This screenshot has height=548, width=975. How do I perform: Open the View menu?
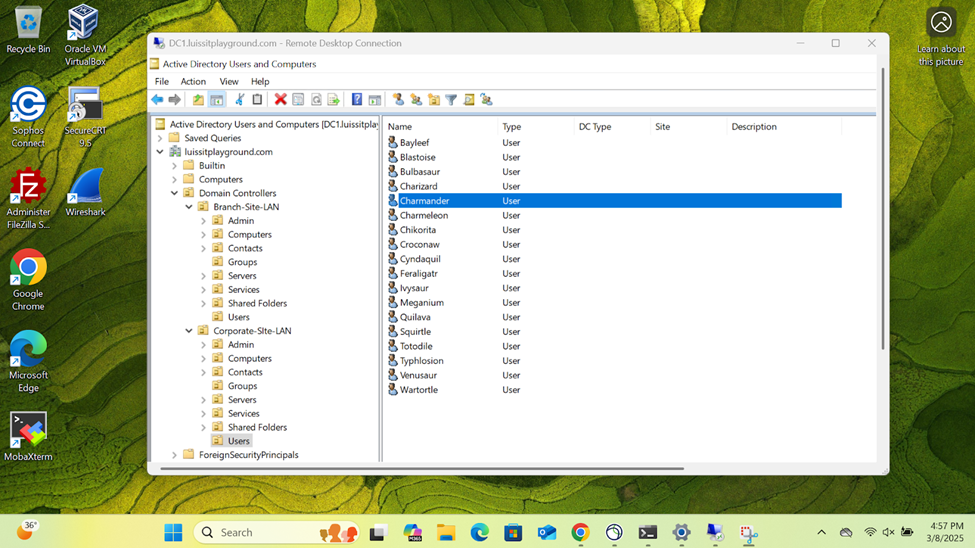click(x=228, y=81)
